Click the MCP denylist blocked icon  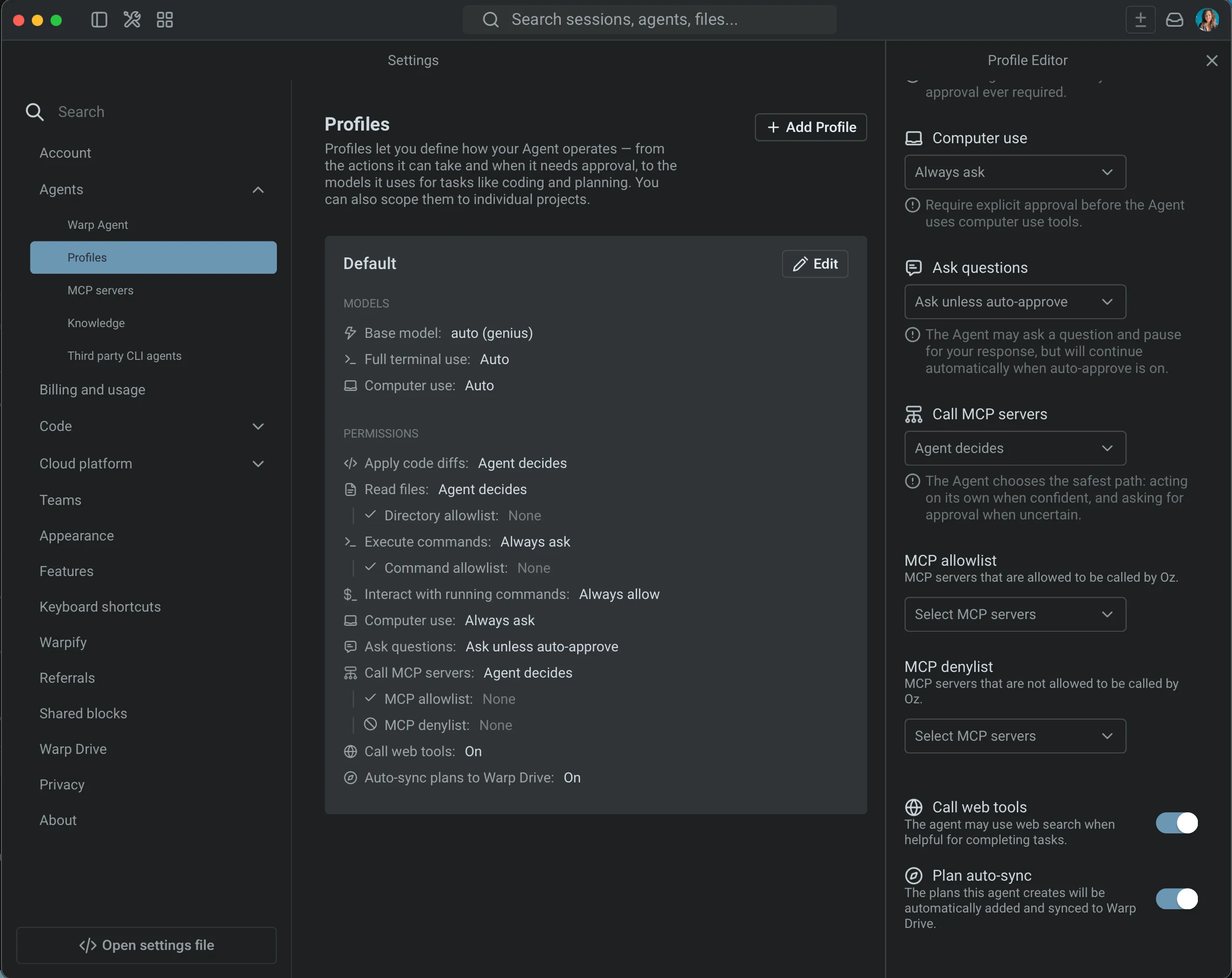tap(370, 725)
